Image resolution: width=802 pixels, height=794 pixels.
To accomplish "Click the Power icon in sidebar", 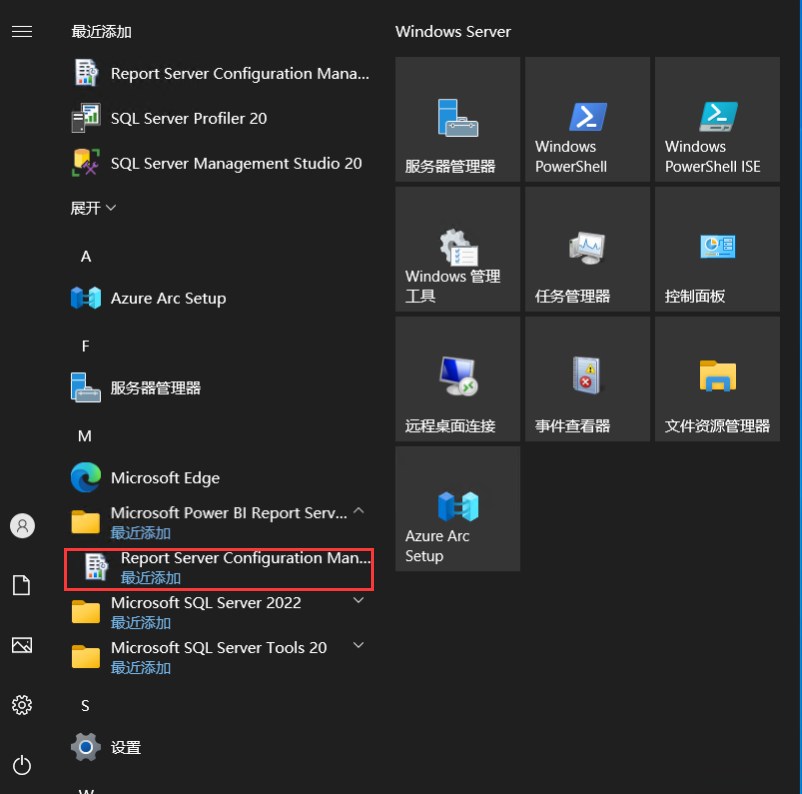I will 22,765.
